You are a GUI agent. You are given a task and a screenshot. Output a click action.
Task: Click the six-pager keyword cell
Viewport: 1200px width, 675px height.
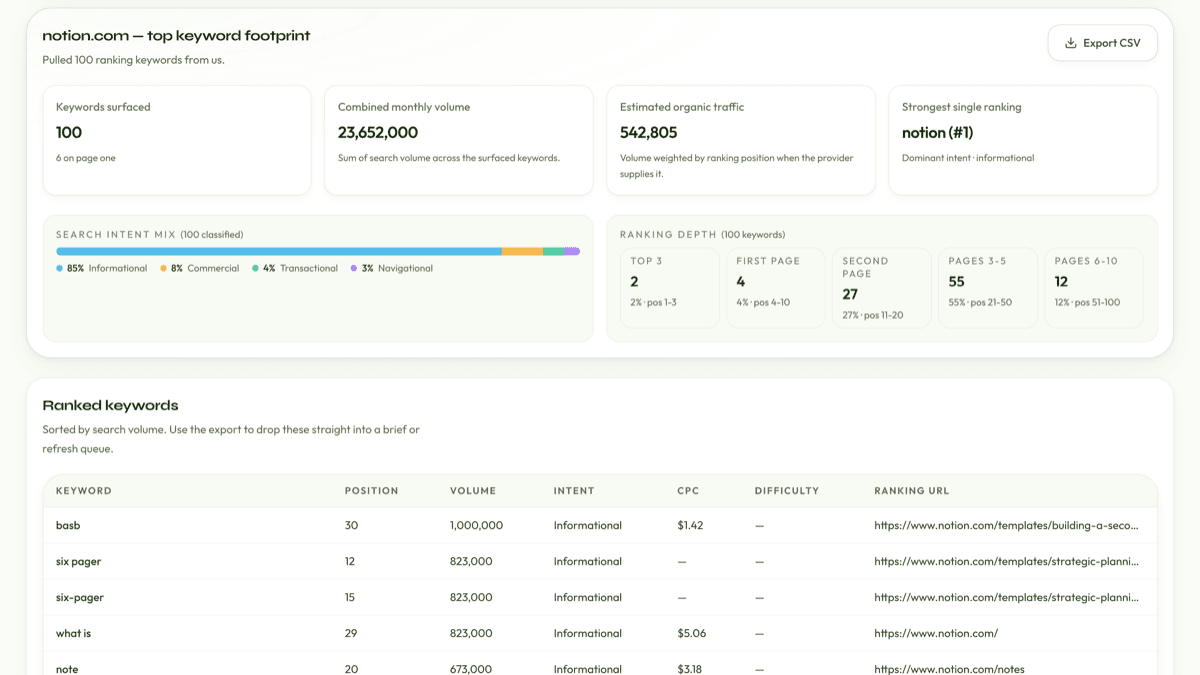[80, 597]
